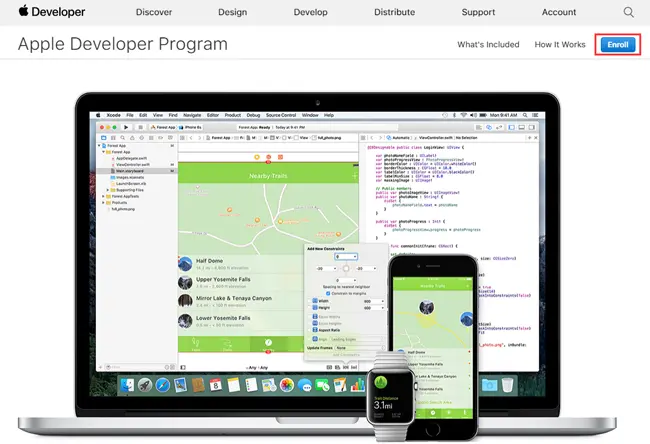Open the top spacing constraint combo box
The image size is (650, 444).
tap(346, 257)
